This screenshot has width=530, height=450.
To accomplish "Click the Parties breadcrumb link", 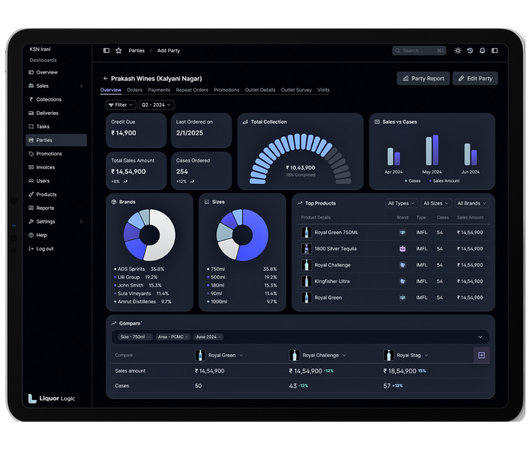I will (137, 51).
